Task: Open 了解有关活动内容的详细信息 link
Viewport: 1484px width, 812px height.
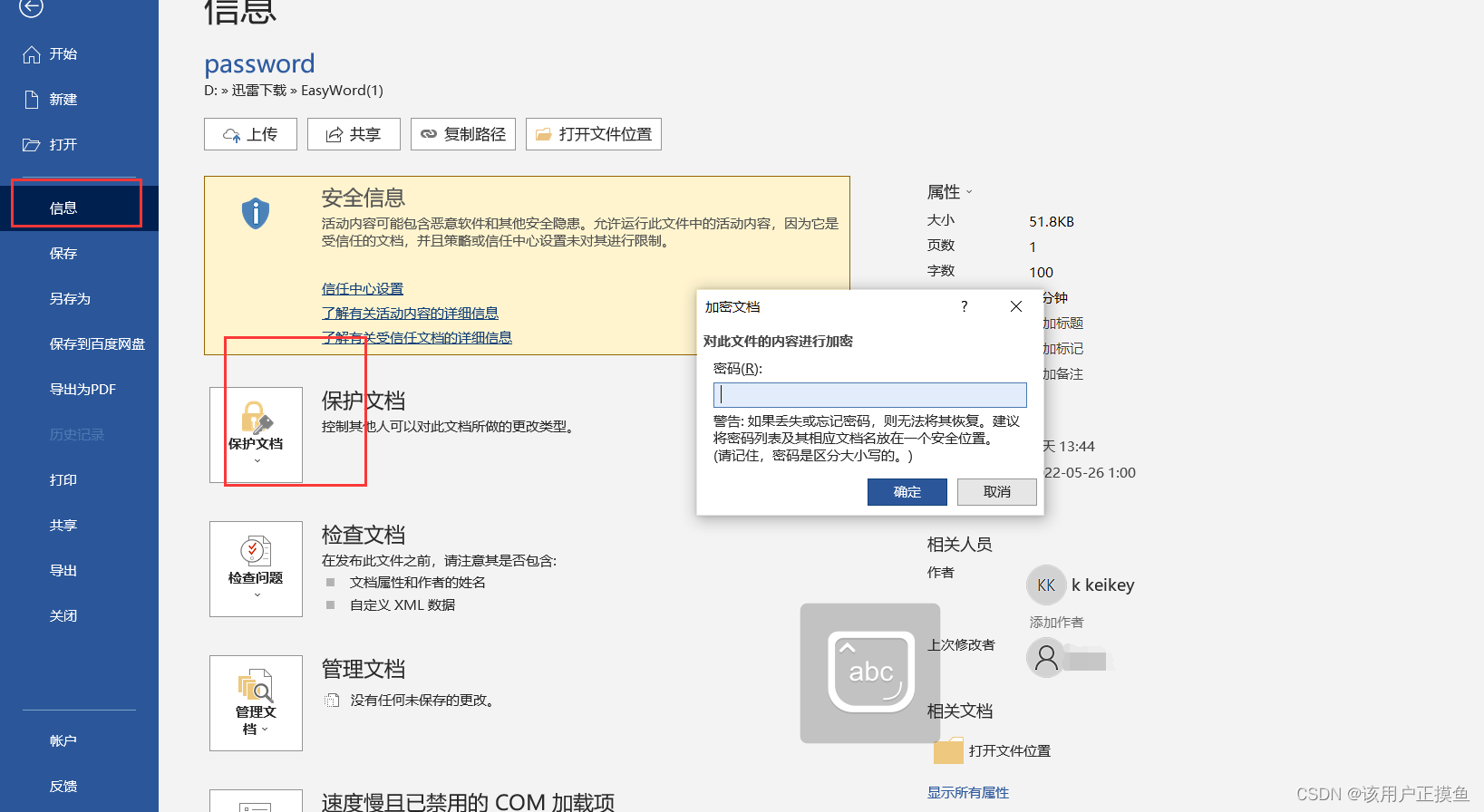Action: coord(410,314)
